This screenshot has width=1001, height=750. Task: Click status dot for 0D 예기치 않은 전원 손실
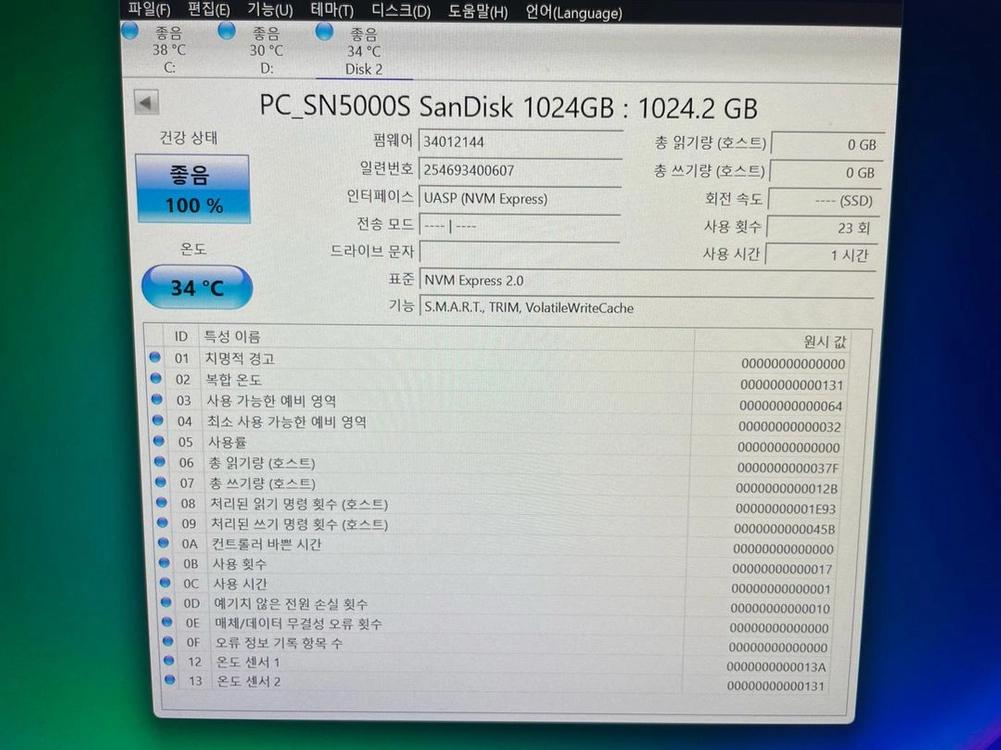click(x=166, y=602)
